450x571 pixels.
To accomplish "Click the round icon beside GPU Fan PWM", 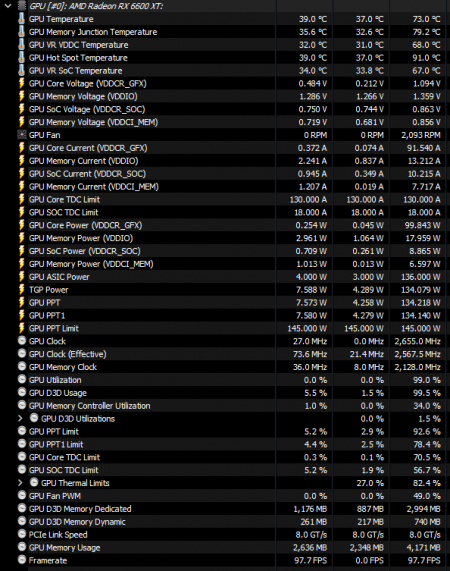I will pos(22,496).
